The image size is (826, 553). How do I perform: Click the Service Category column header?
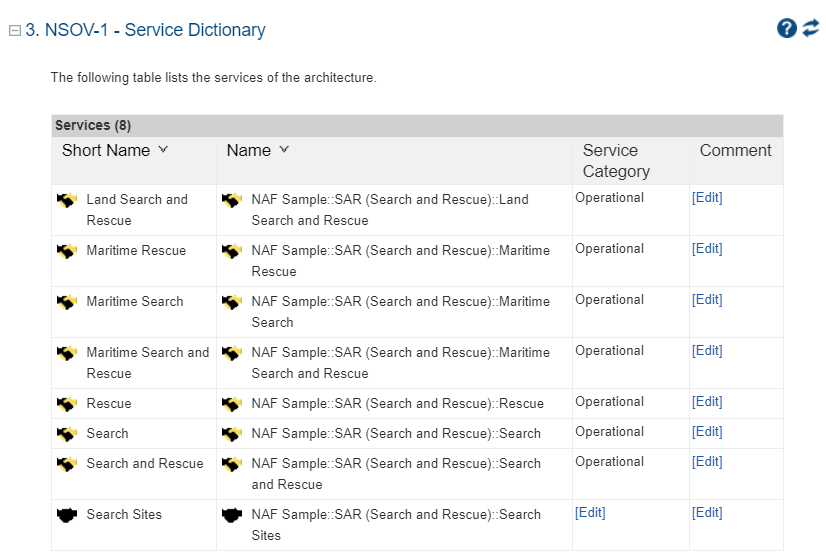(x=616, y=161)
